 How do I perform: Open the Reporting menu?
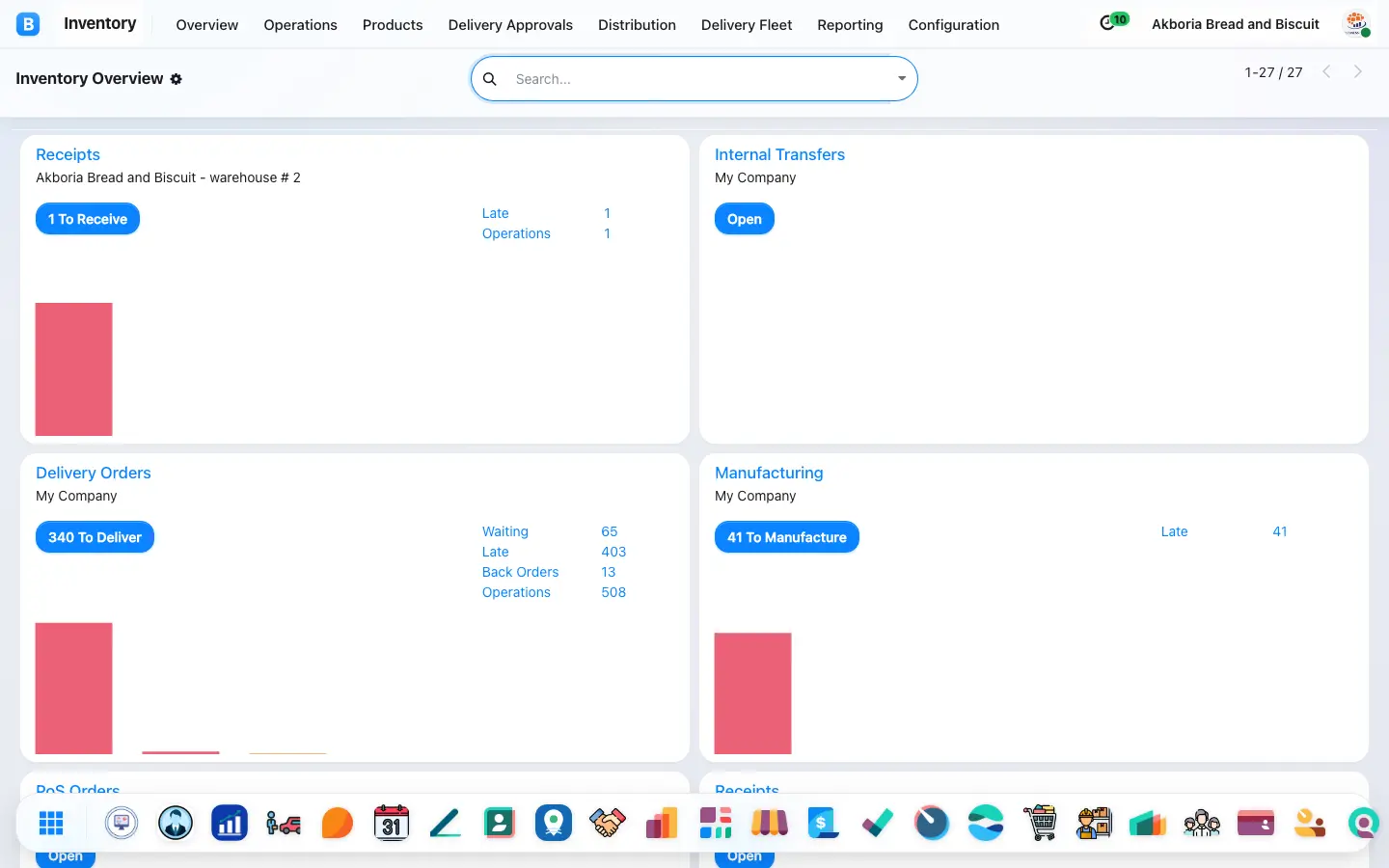[850, 25]
